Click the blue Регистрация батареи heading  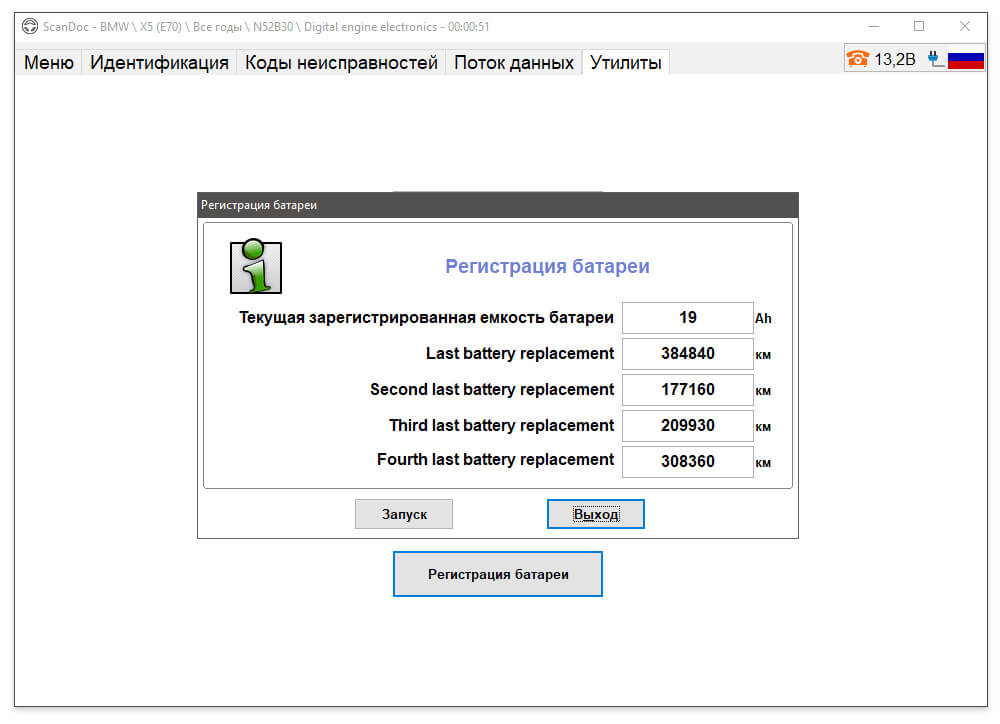[x=547, y=266]
